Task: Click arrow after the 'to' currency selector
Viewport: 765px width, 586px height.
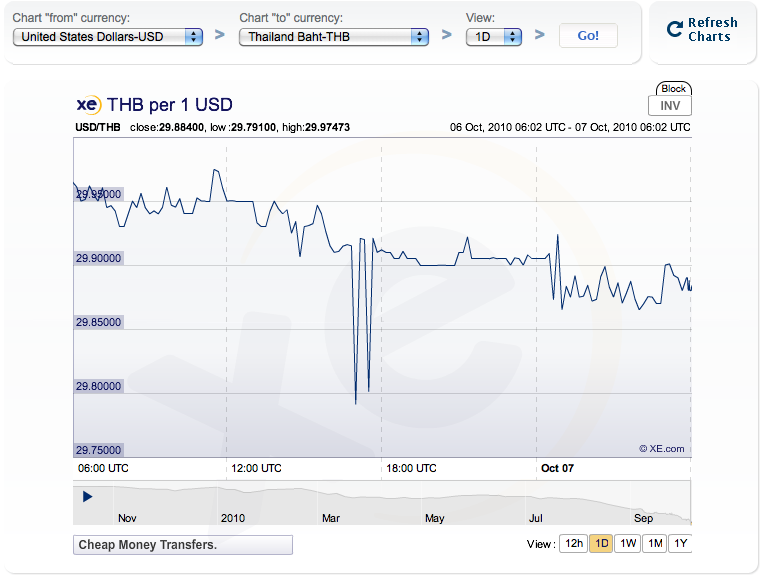Action: coord(447,36)
